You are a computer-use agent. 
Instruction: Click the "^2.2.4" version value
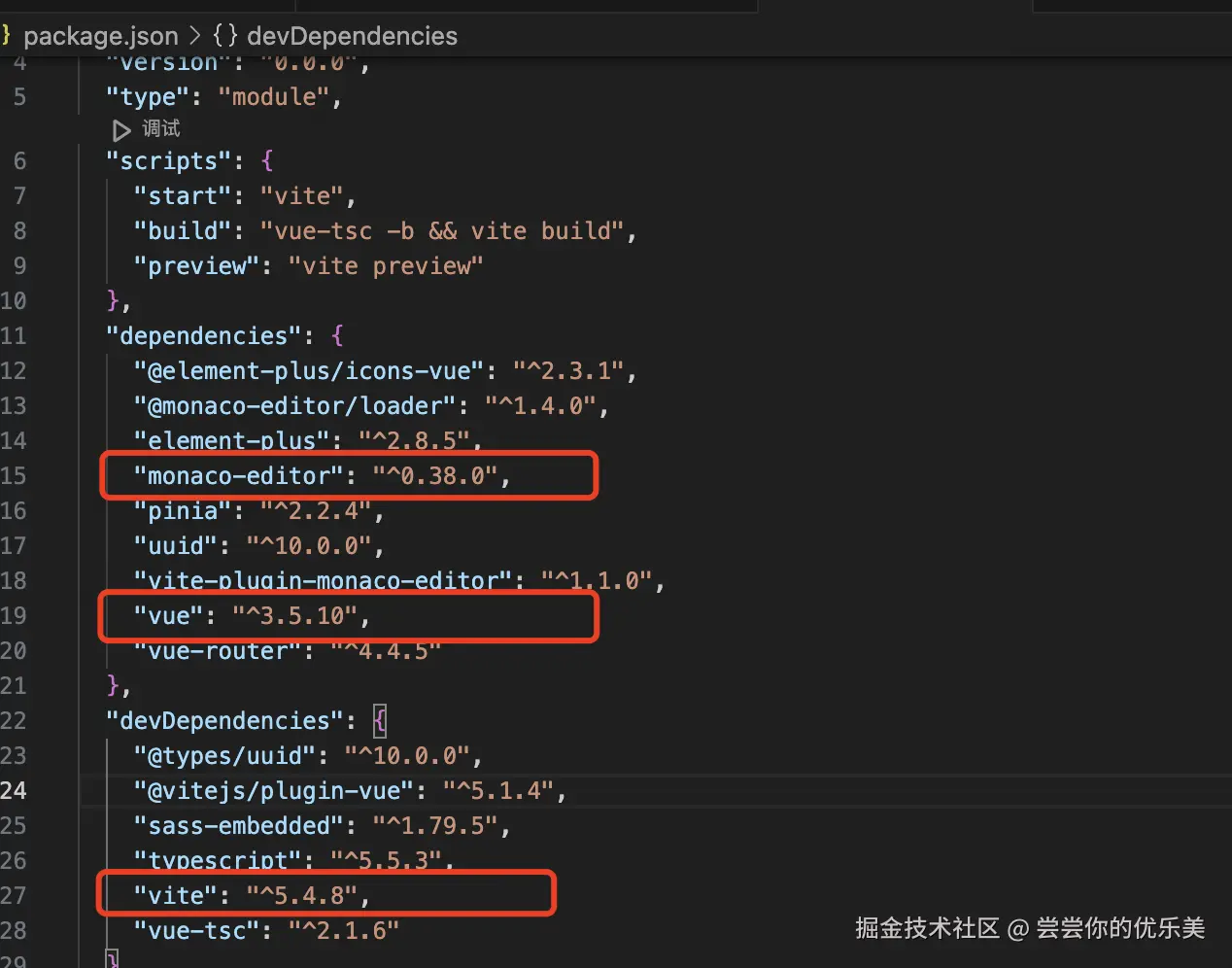click(x=316, y=511)
